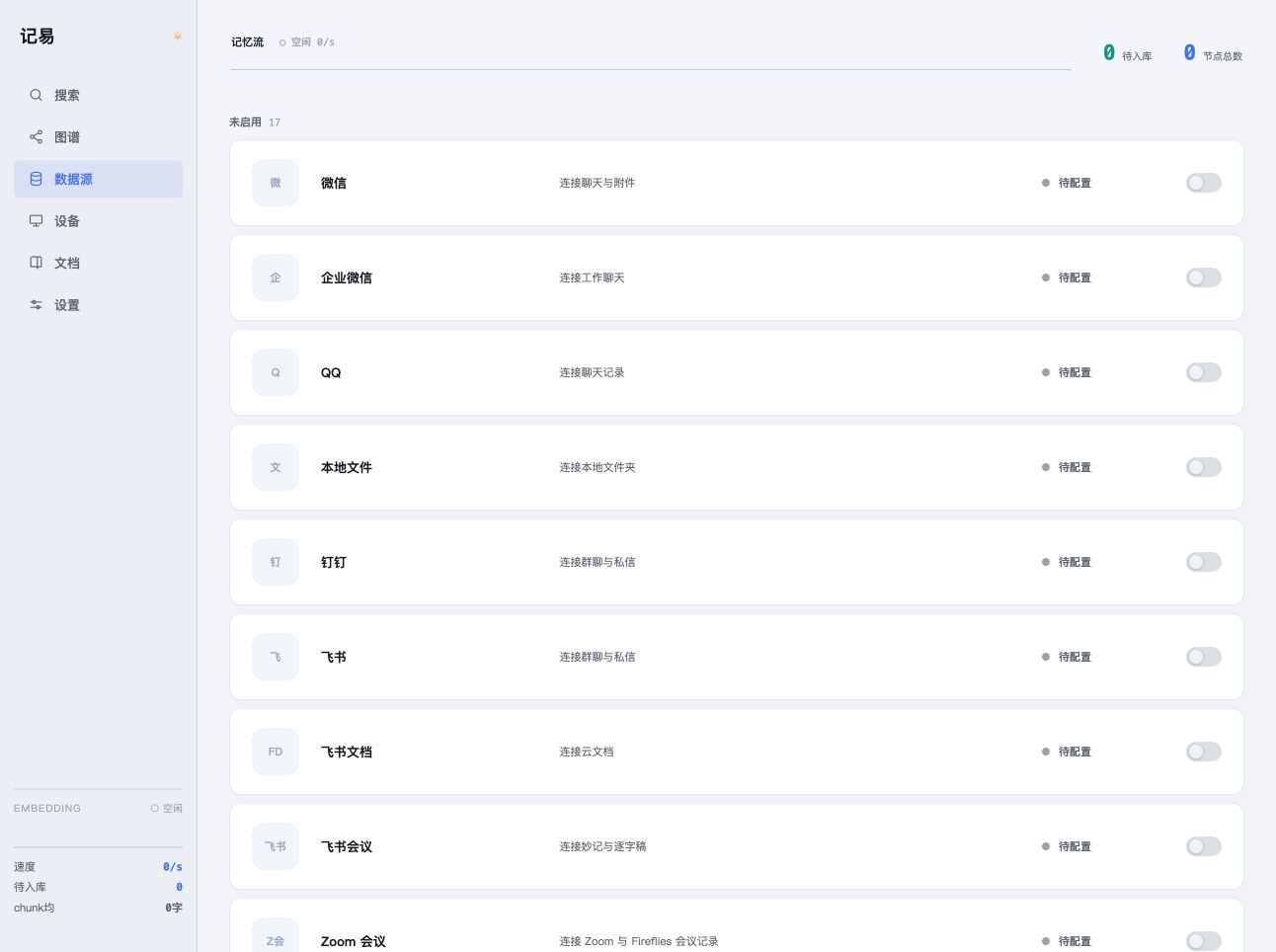The width and height of the screenshot is (1276, 952).
Task: Turn on the 本地文件 toggle
Action: [1204, 467]
